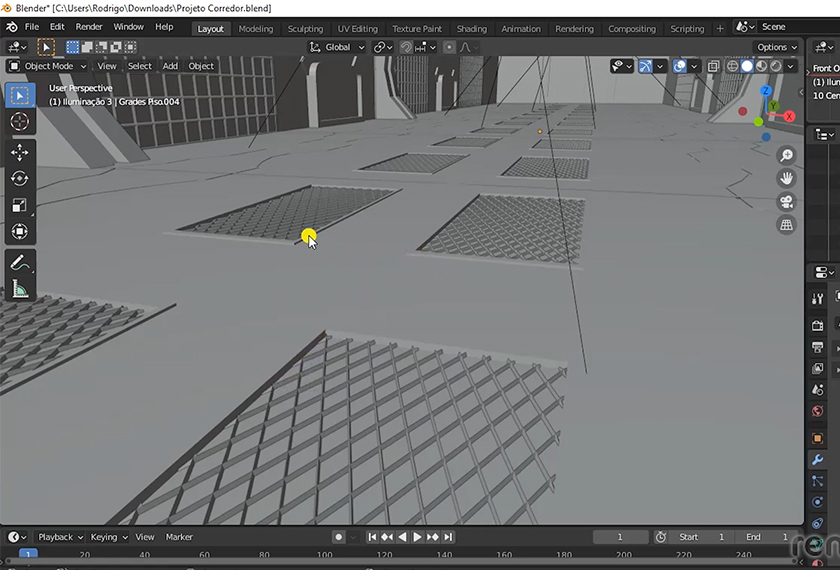This screenshot has width=840, height=570.
Task: Click the timeline Start frame field
Action: point(702,537)
